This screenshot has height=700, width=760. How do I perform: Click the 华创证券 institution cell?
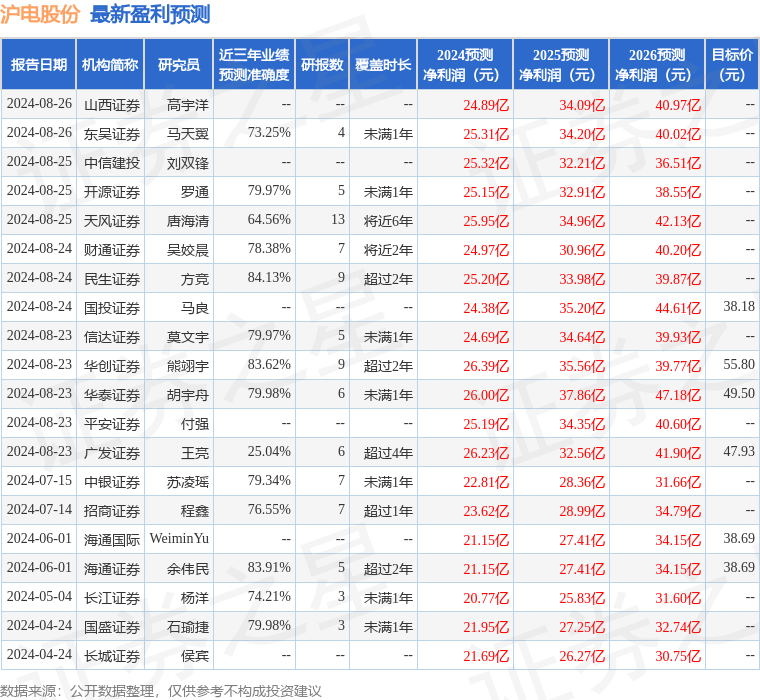click(112, 366)
